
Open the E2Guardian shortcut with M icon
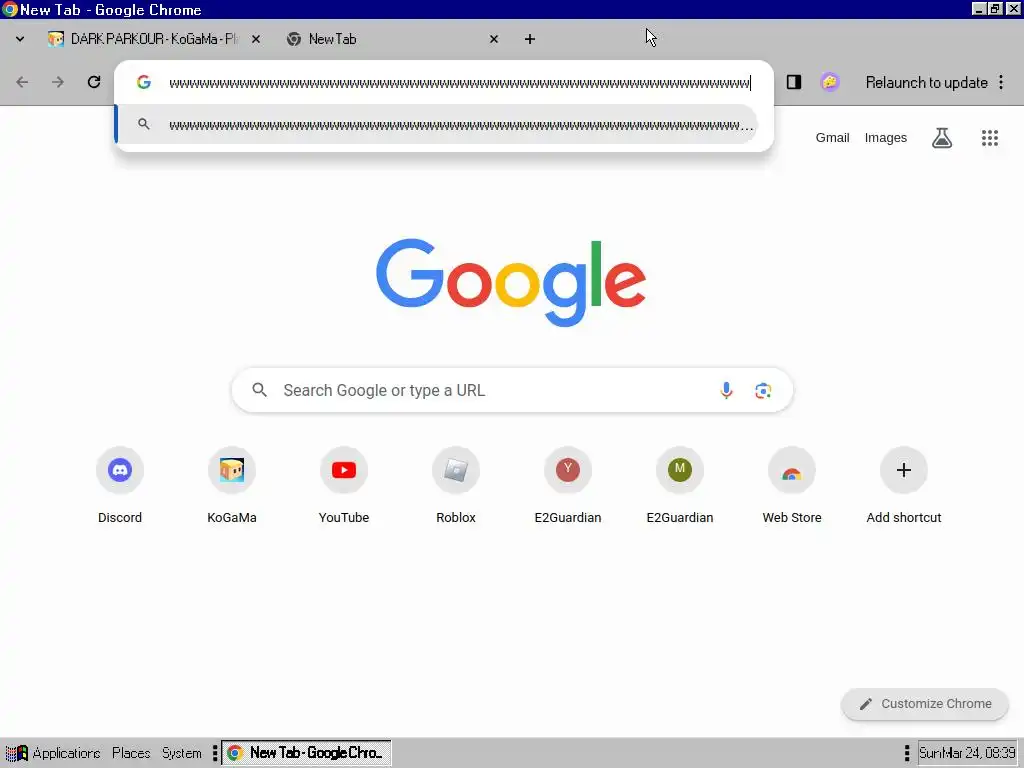point(680,485)
